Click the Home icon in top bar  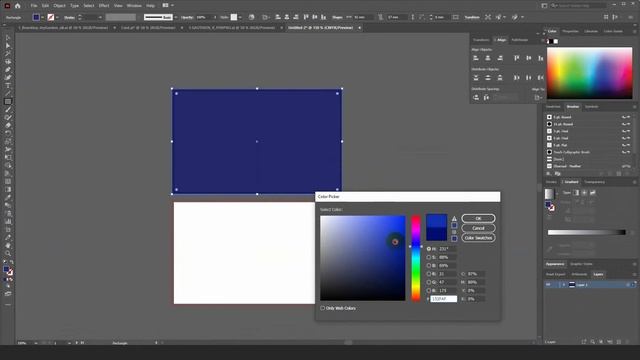click(x=18, y=6)
